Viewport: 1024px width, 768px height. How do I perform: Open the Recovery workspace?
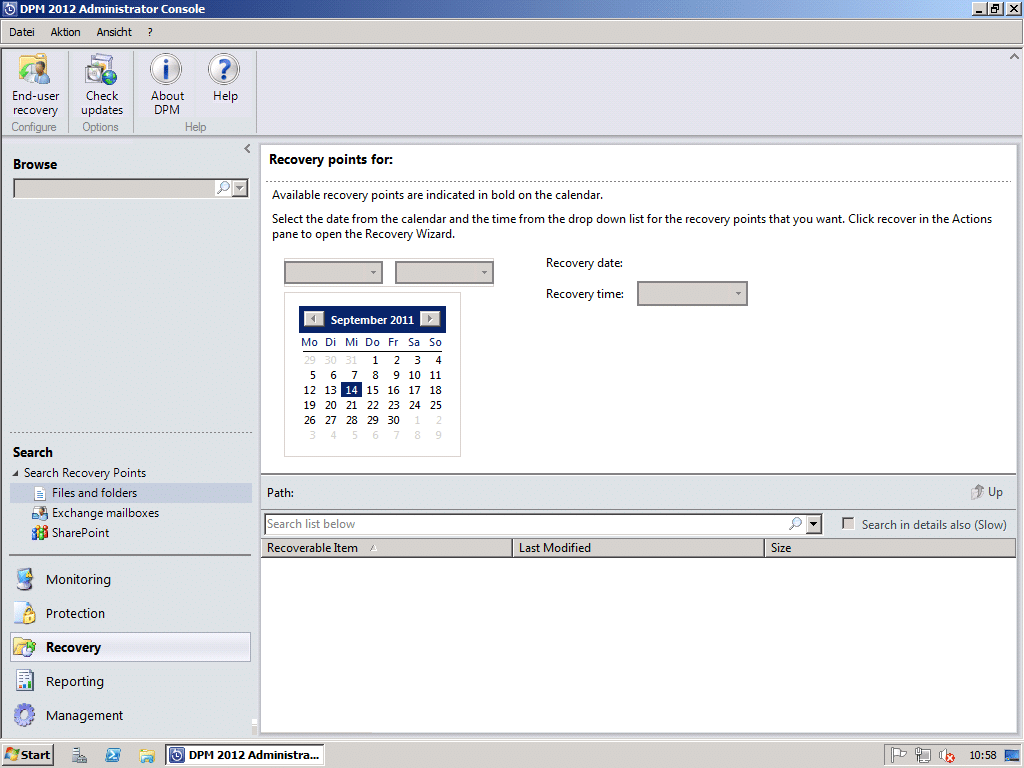pyautogui.click(x=131, y=647)
